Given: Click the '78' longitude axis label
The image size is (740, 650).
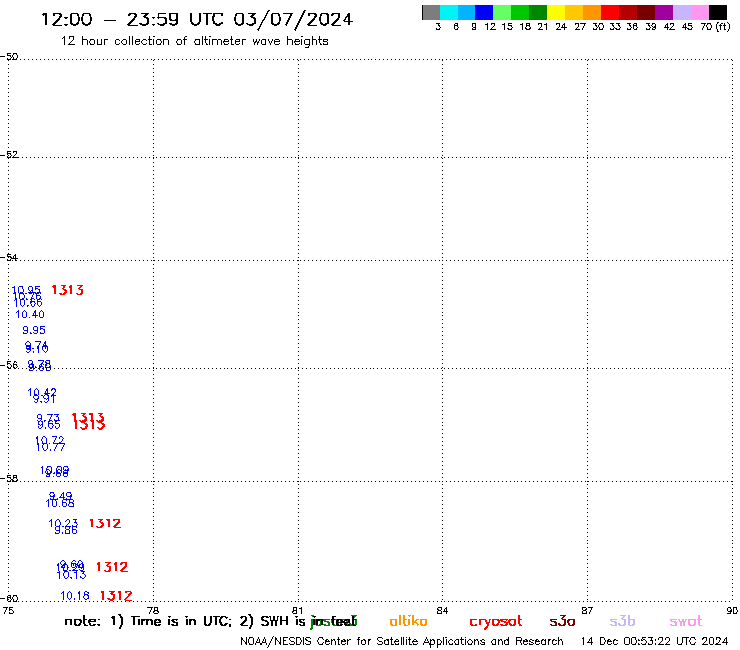Looking at the screenshot, I should point(153,610).
